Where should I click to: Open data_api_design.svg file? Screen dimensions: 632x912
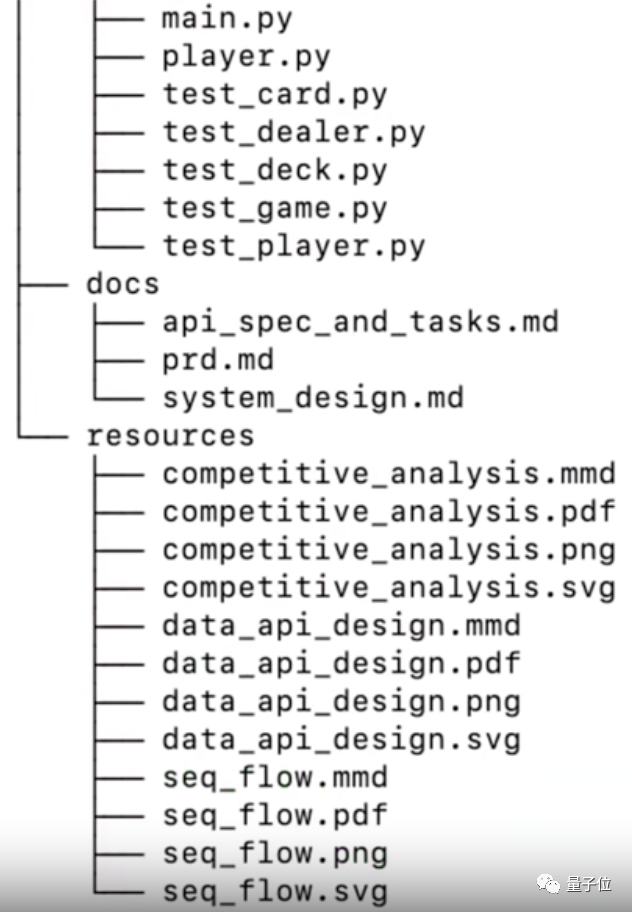click(341, 740)
